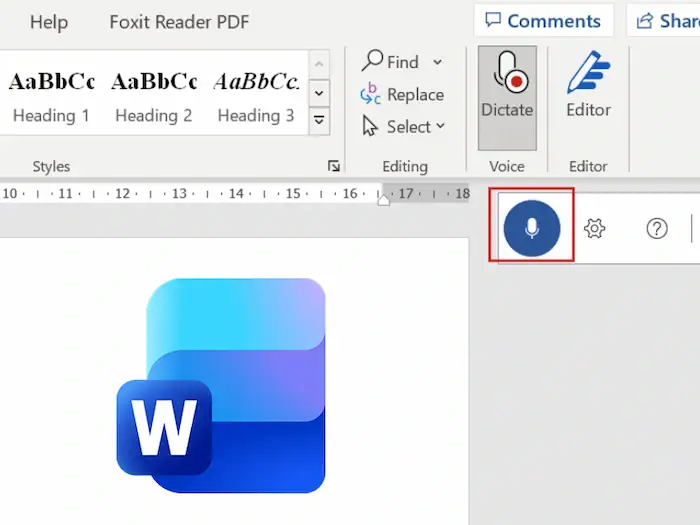This screenshot has width=700, height=525.
Task: Open the Comments button
Action: point(543,21)
